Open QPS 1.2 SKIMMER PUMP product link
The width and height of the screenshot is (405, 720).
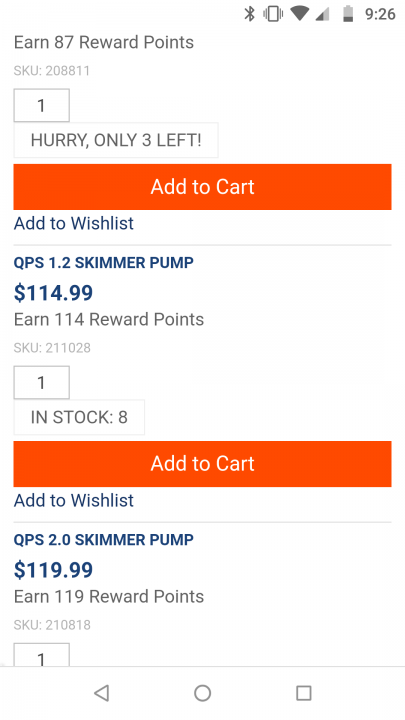click(104, 263)
